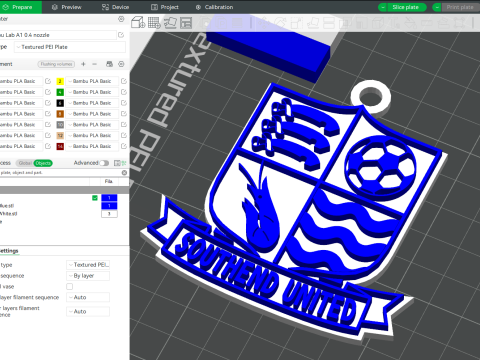Click the process search input field
This screenshot has width=480, height=360.
[x=60, y=173]
